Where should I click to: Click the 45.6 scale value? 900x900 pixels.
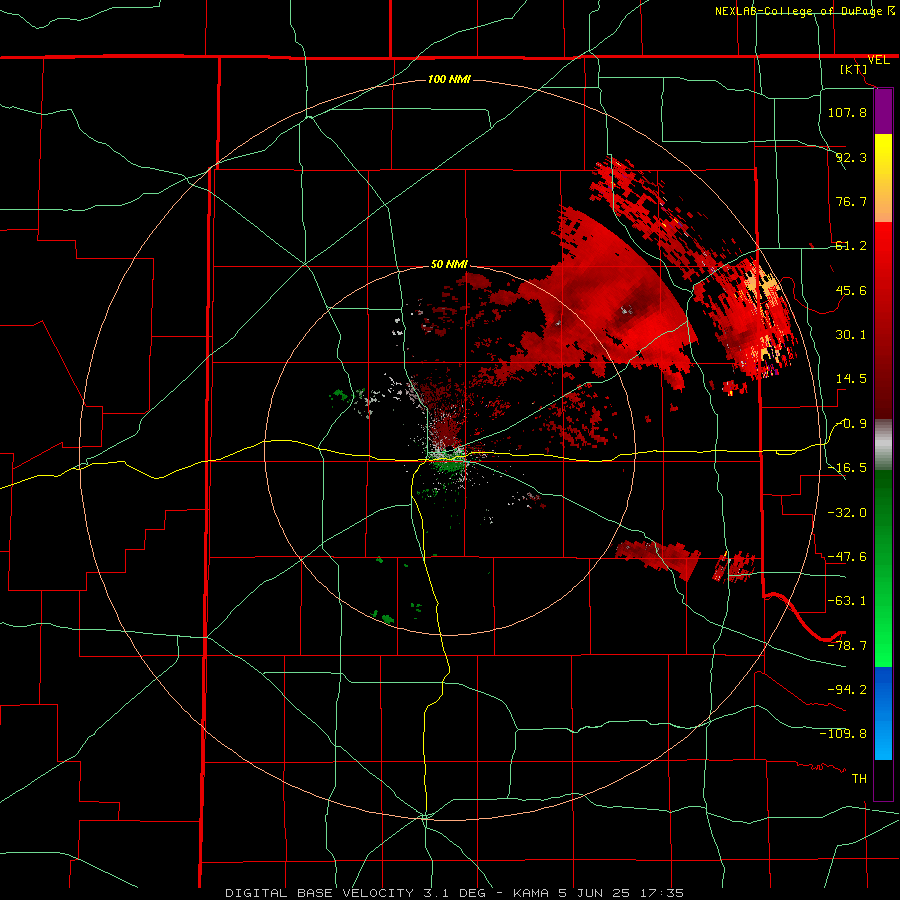(x=851, y=290)
